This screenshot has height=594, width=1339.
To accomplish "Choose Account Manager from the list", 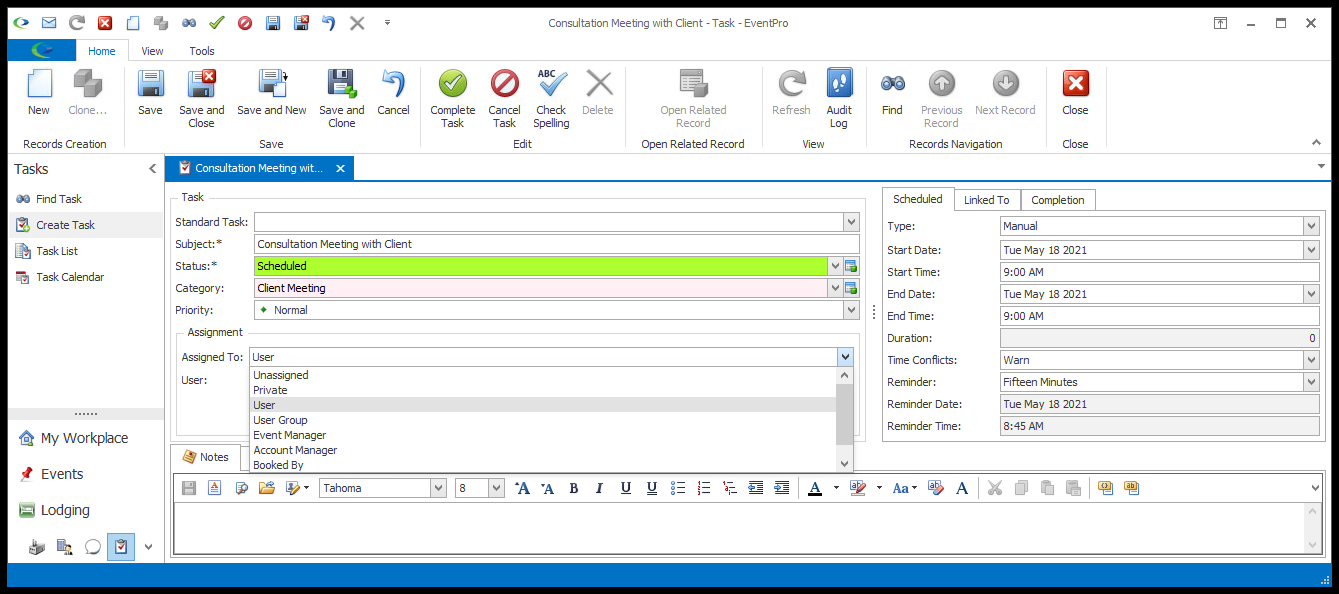I will click(x=542, y=450).
